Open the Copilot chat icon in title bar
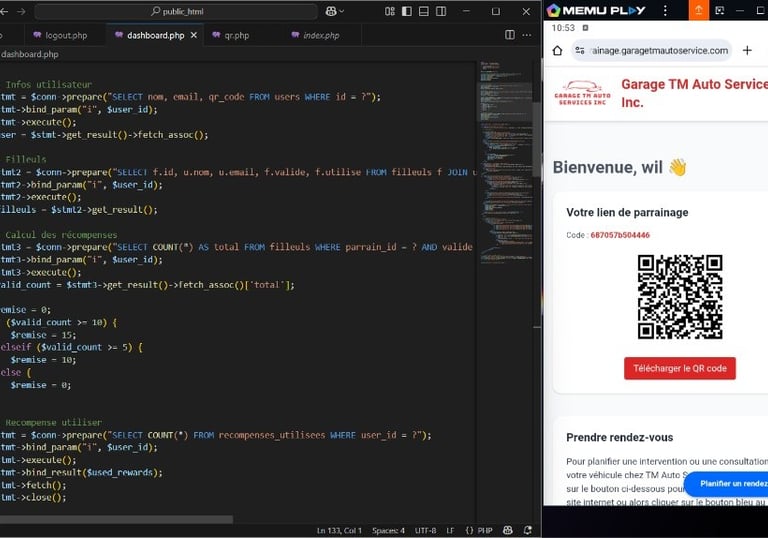768x538 pixels. 331,11
